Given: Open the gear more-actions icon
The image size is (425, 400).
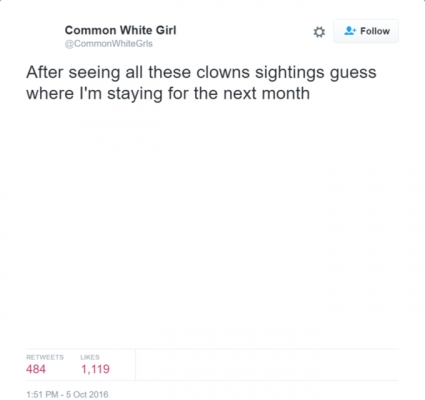Looking at the screenshot, I should pos(319,32).
